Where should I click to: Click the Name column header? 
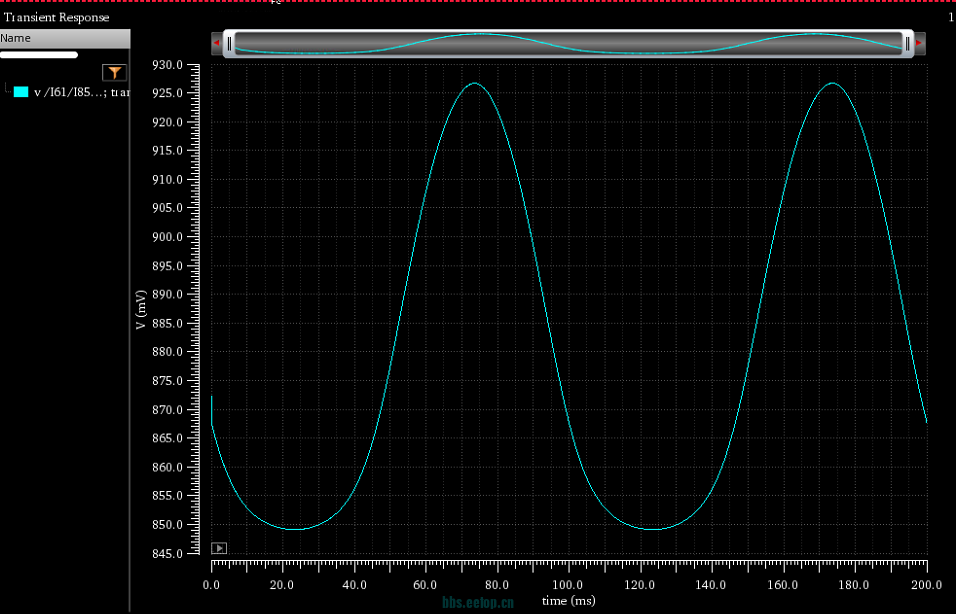(65, 38)
